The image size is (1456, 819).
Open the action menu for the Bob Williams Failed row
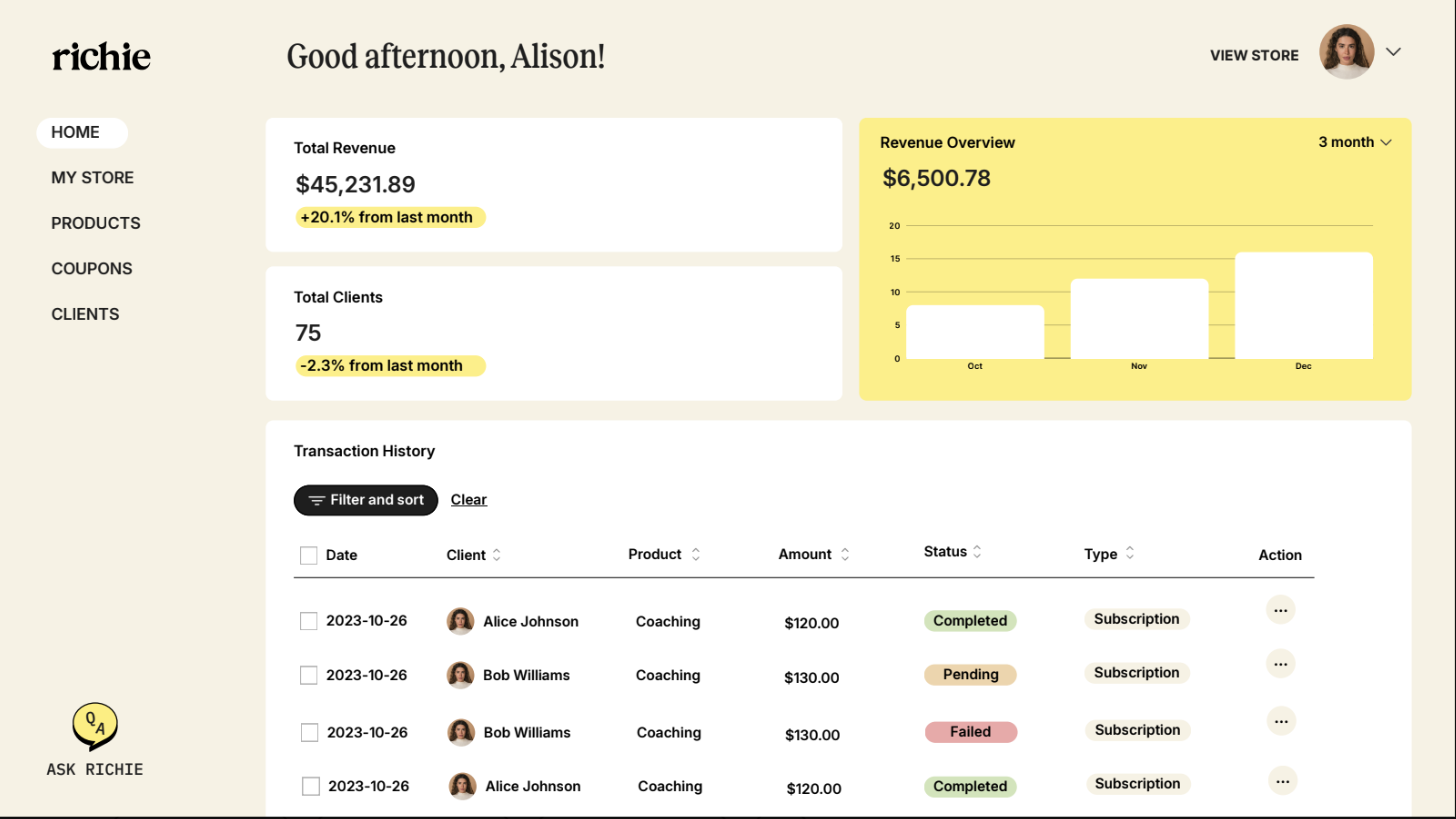[1281, 720]
